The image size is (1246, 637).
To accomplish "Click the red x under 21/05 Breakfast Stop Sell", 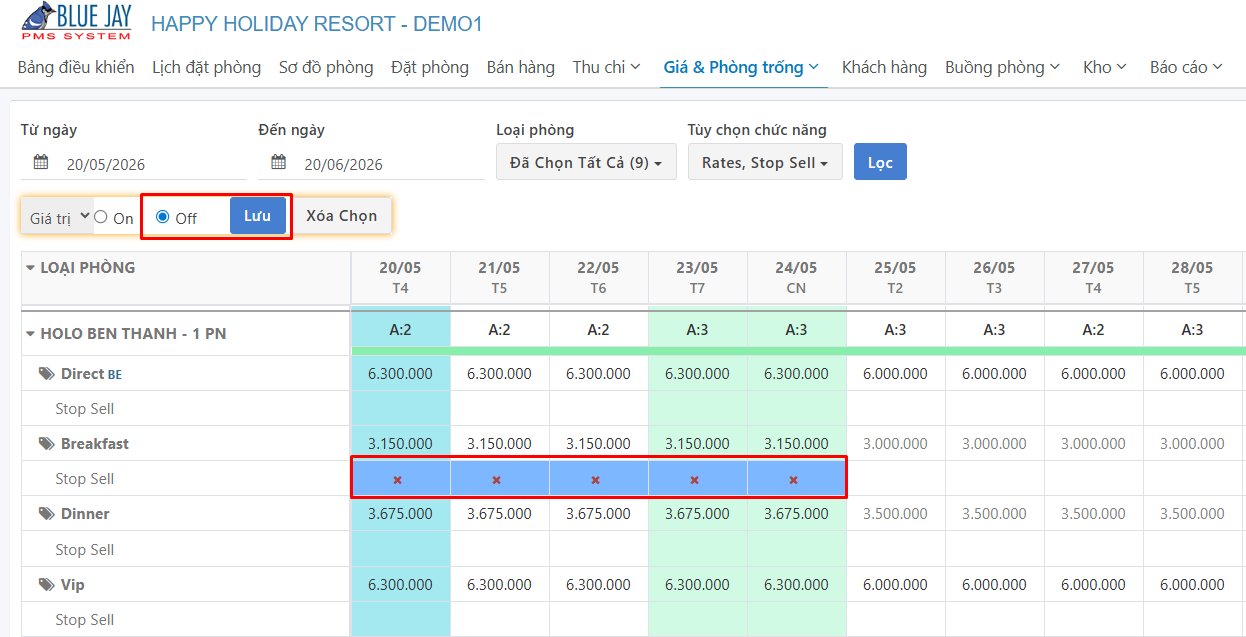I will tap(497, 480).
